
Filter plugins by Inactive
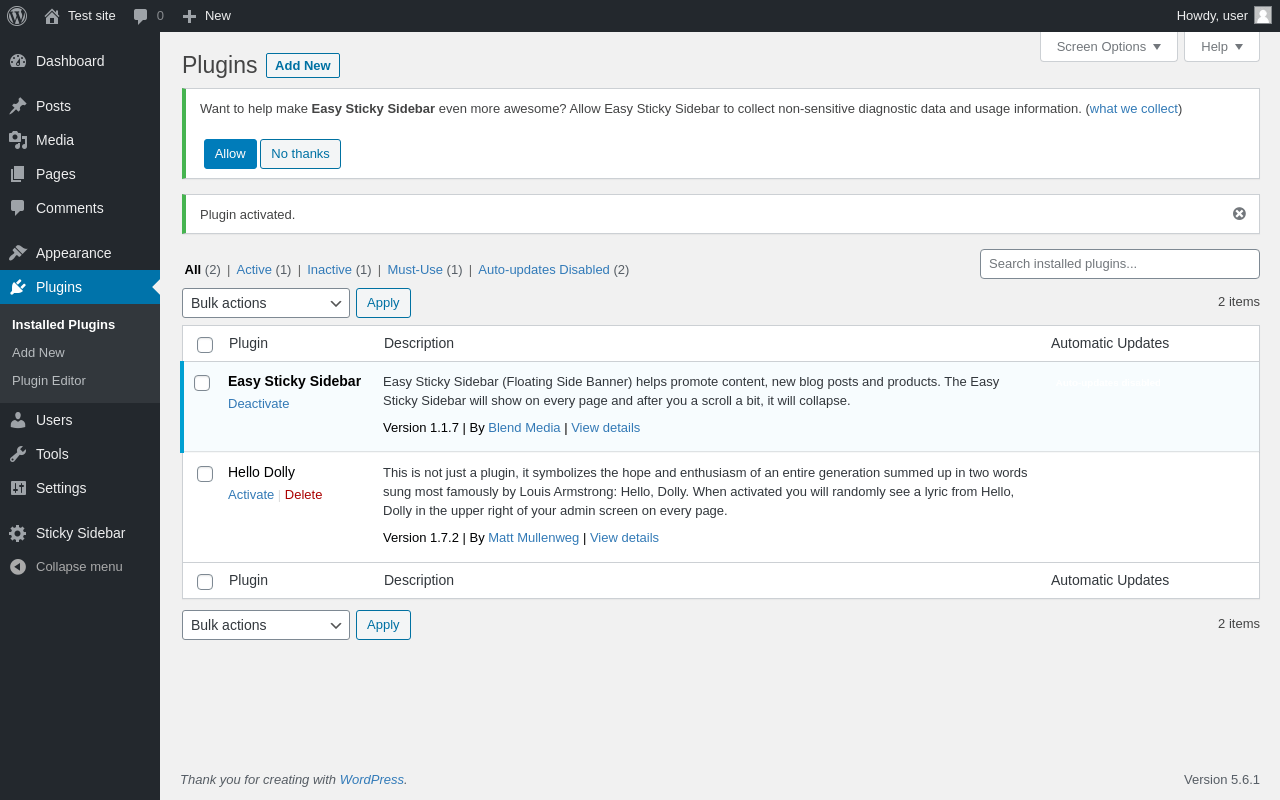(329, 269)
